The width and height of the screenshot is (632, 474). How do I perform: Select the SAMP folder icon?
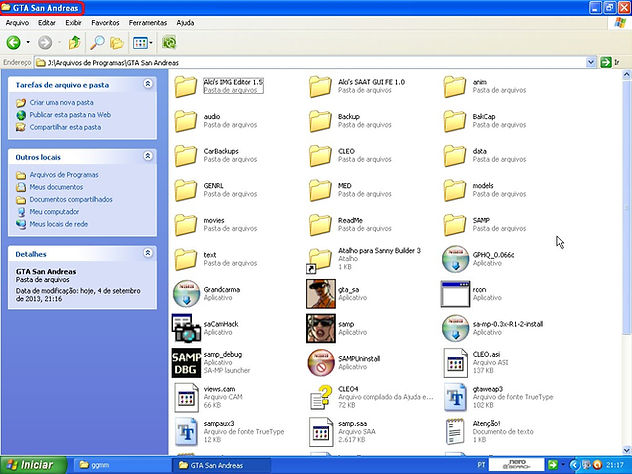point(455,225)
